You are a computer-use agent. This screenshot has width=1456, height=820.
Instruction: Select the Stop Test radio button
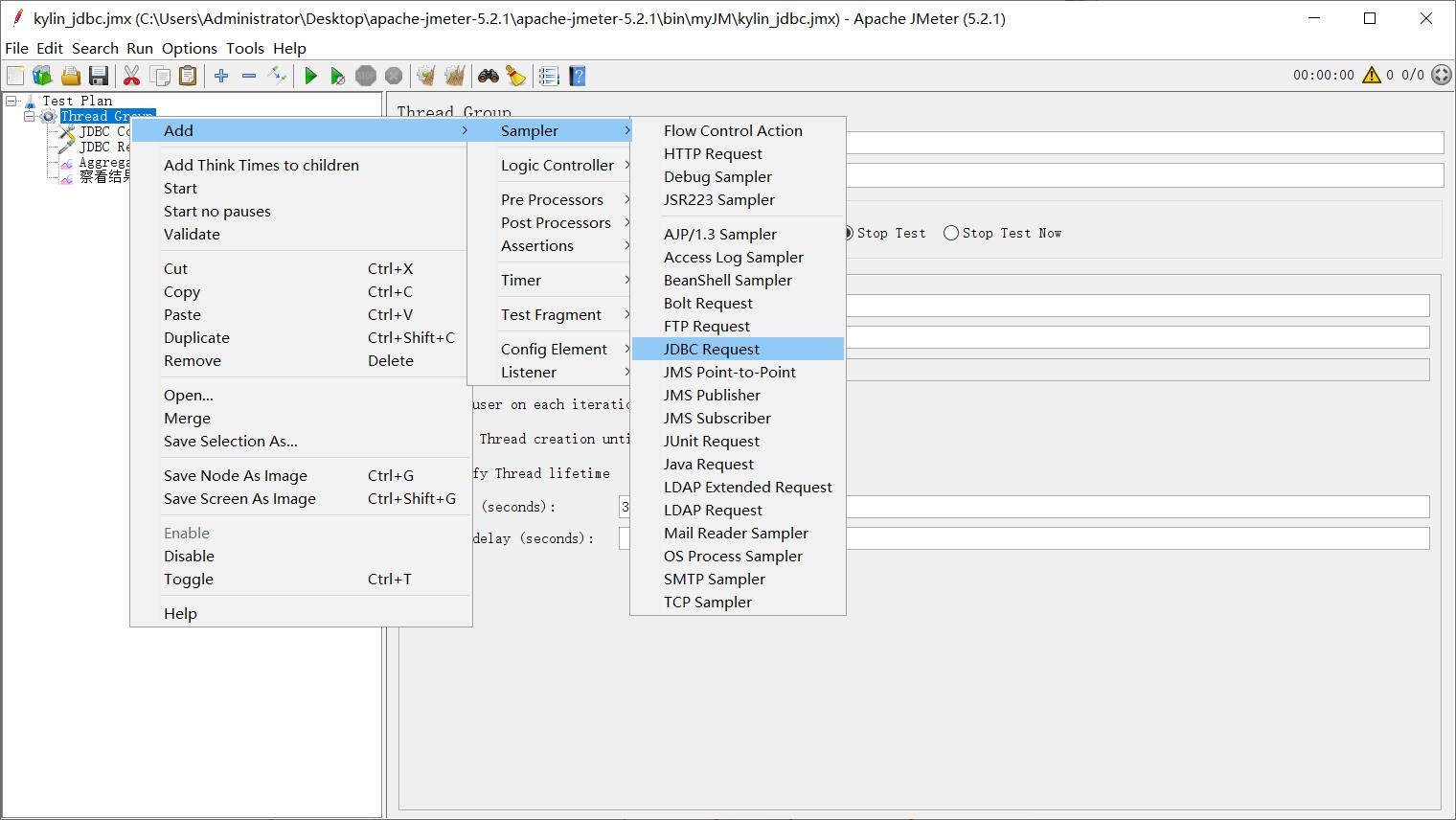tap(848, 233)
